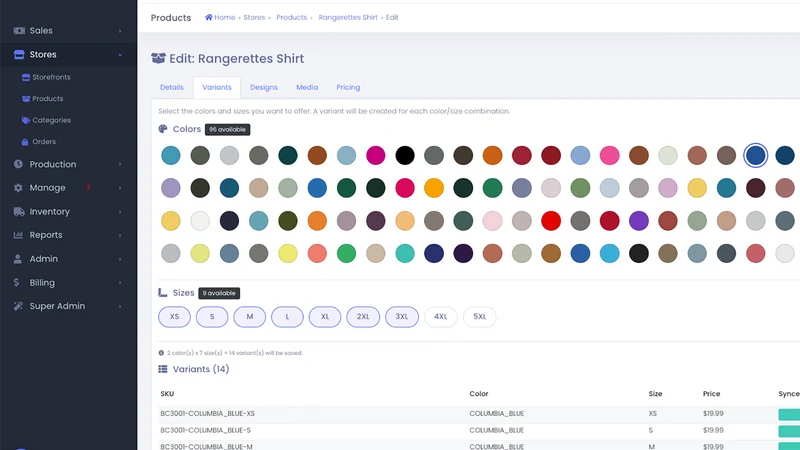Click the Categories tag icon
The image size is (800, 450).
[x=26, y=120]
